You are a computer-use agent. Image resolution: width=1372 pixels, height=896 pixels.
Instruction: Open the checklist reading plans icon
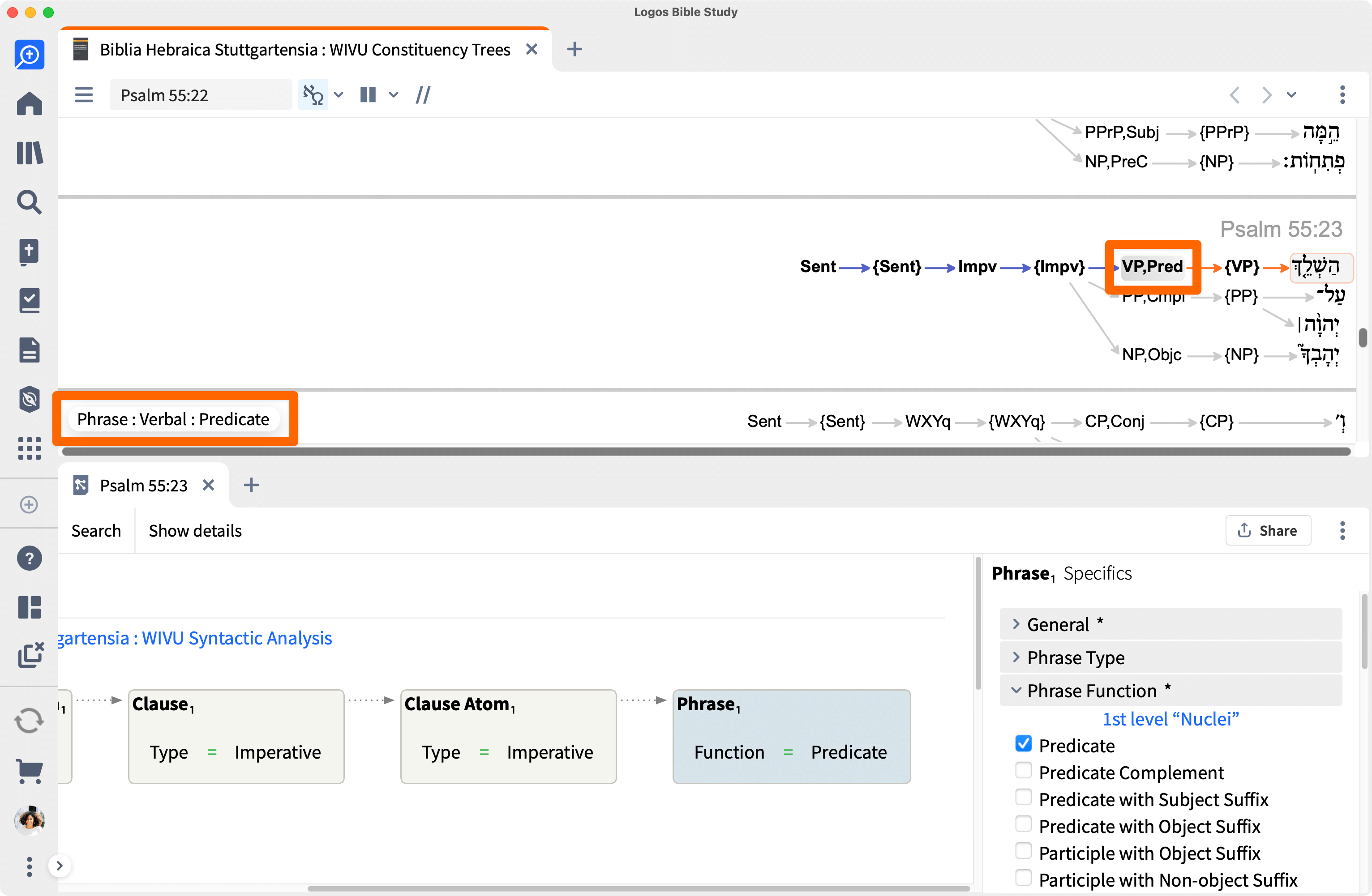click(x=30, y=301)
